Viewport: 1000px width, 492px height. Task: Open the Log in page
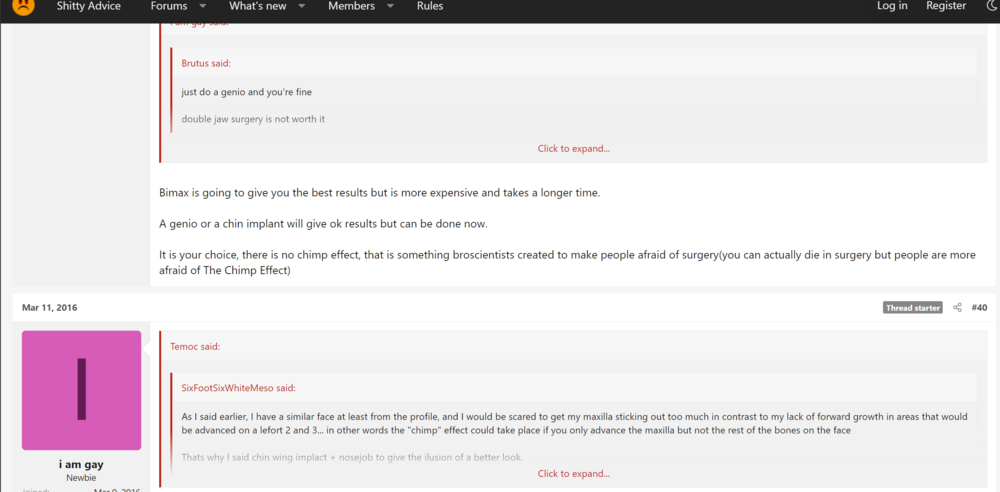pos(892,6)
